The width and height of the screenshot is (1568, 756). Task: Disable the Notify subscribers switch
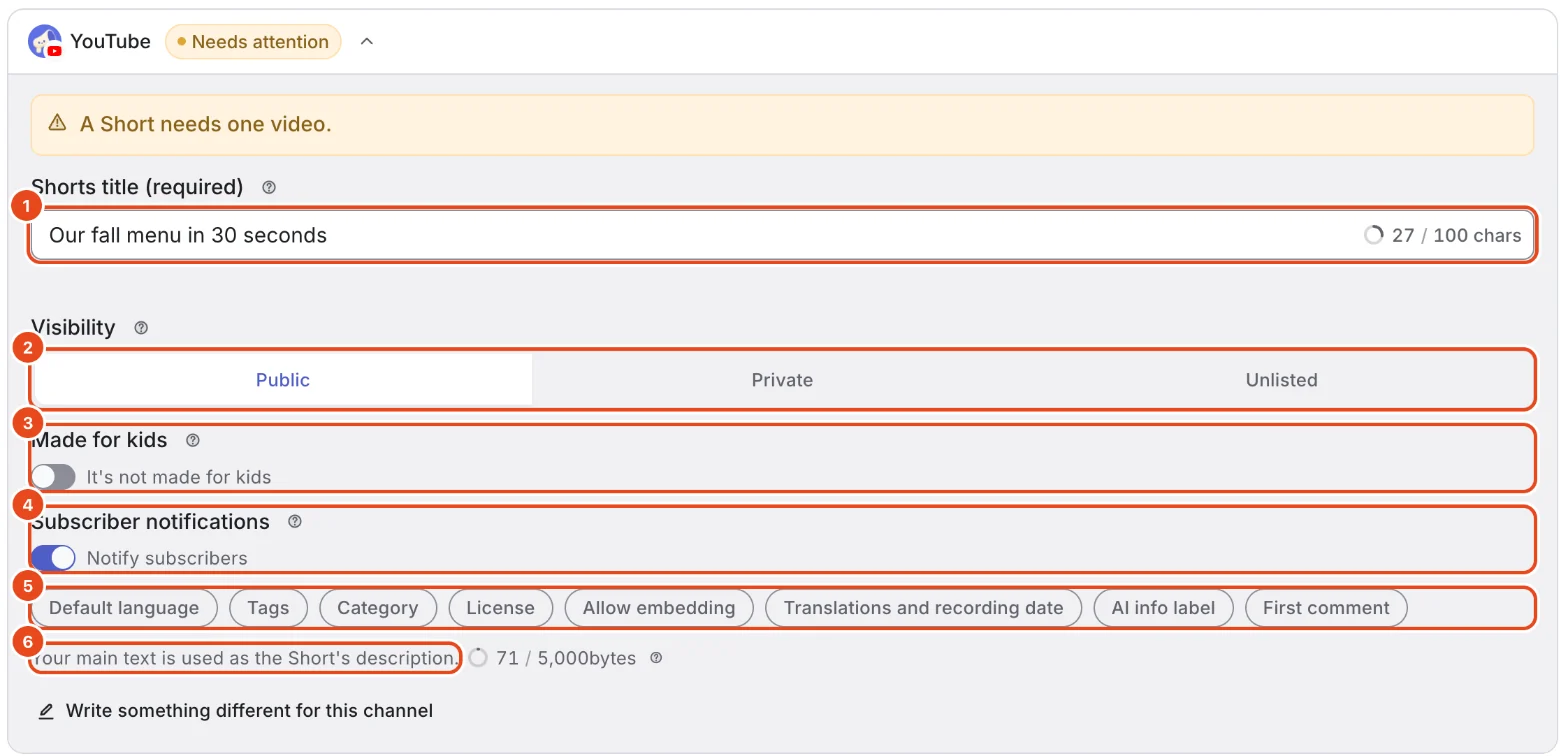click(53, 558)
